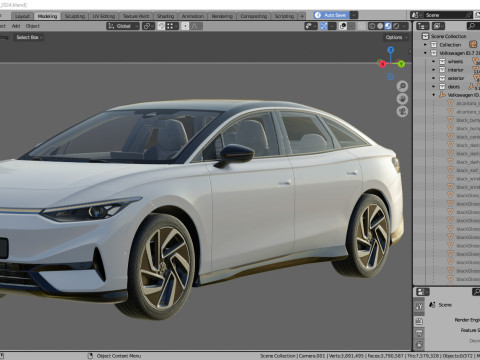Expand the wheels collection
The image size is (480, 360).
click(x=434, y=61)
